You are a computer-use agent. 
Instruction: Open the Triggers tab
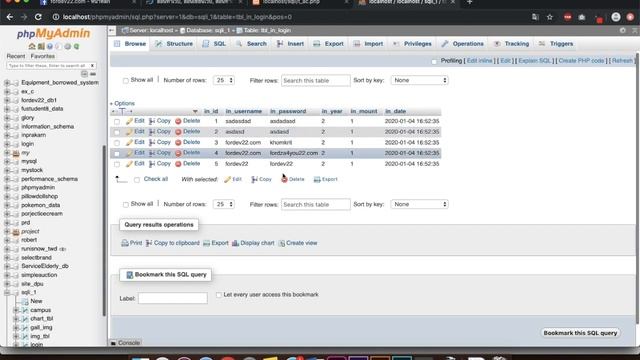point(556,44)
